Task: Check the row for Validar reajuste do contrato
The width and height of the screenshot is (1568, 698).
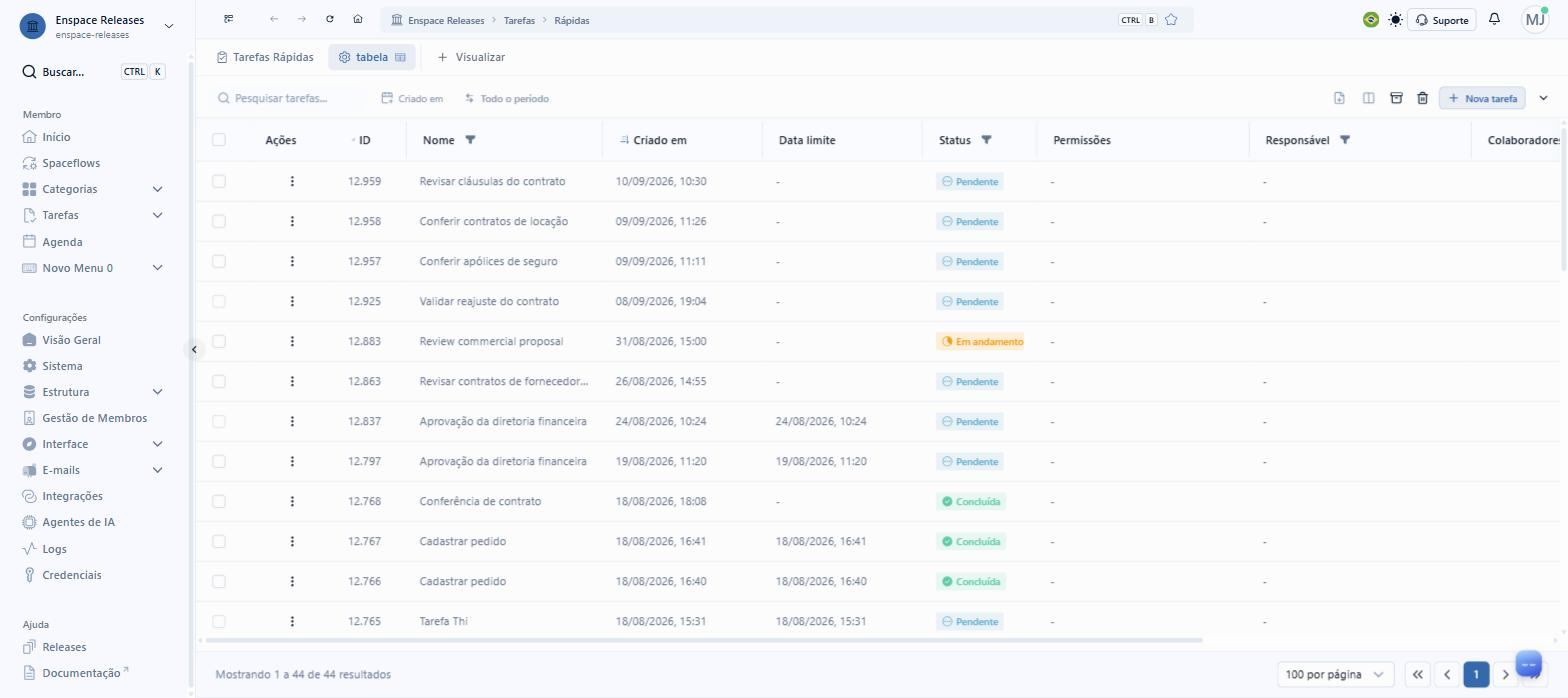Action: (219, 301)
